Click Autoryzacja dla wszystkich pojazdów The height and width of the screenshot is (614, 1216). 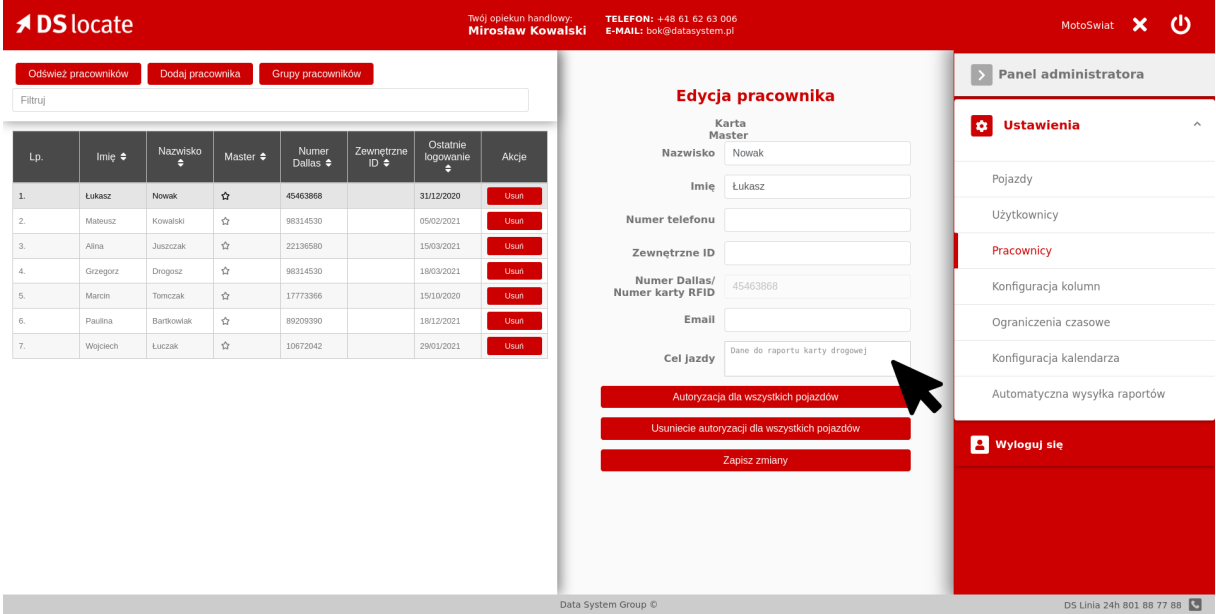point(755,397)
